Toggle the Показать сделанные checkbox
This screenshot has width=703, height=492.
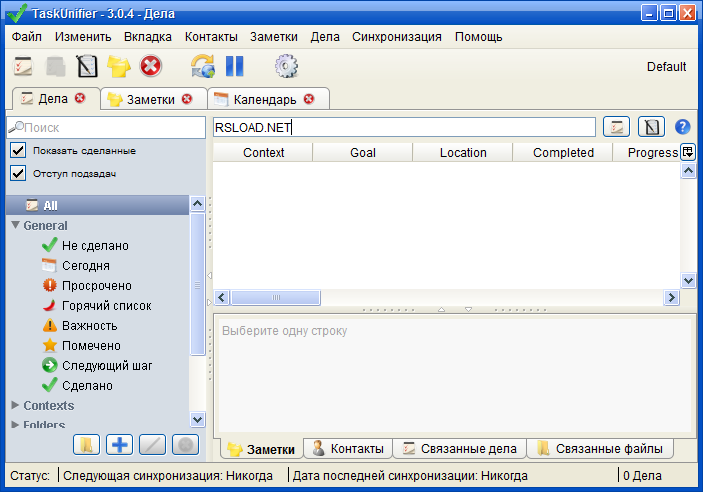tap(18, 150)
